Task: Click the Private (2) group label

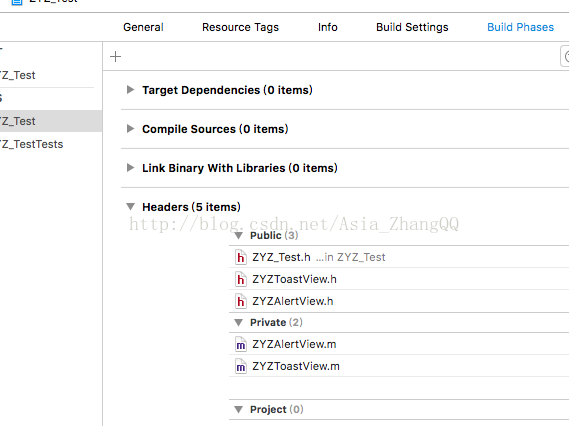Action: [276, 323]
